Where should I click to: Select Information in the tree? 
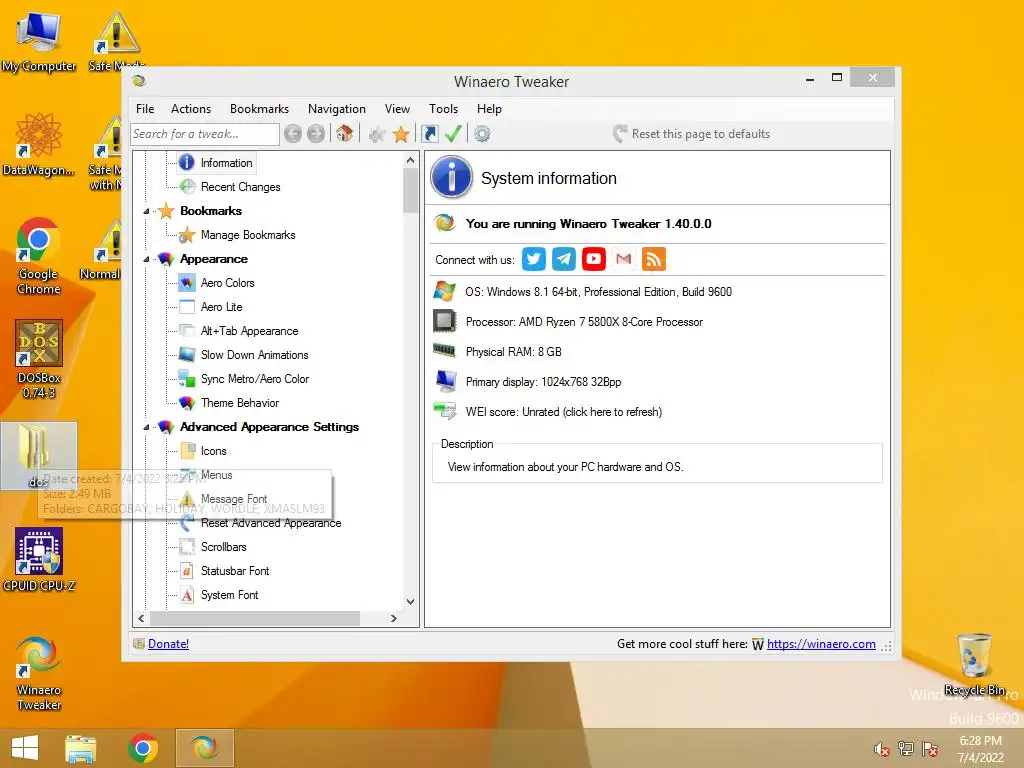click(226, 163)
